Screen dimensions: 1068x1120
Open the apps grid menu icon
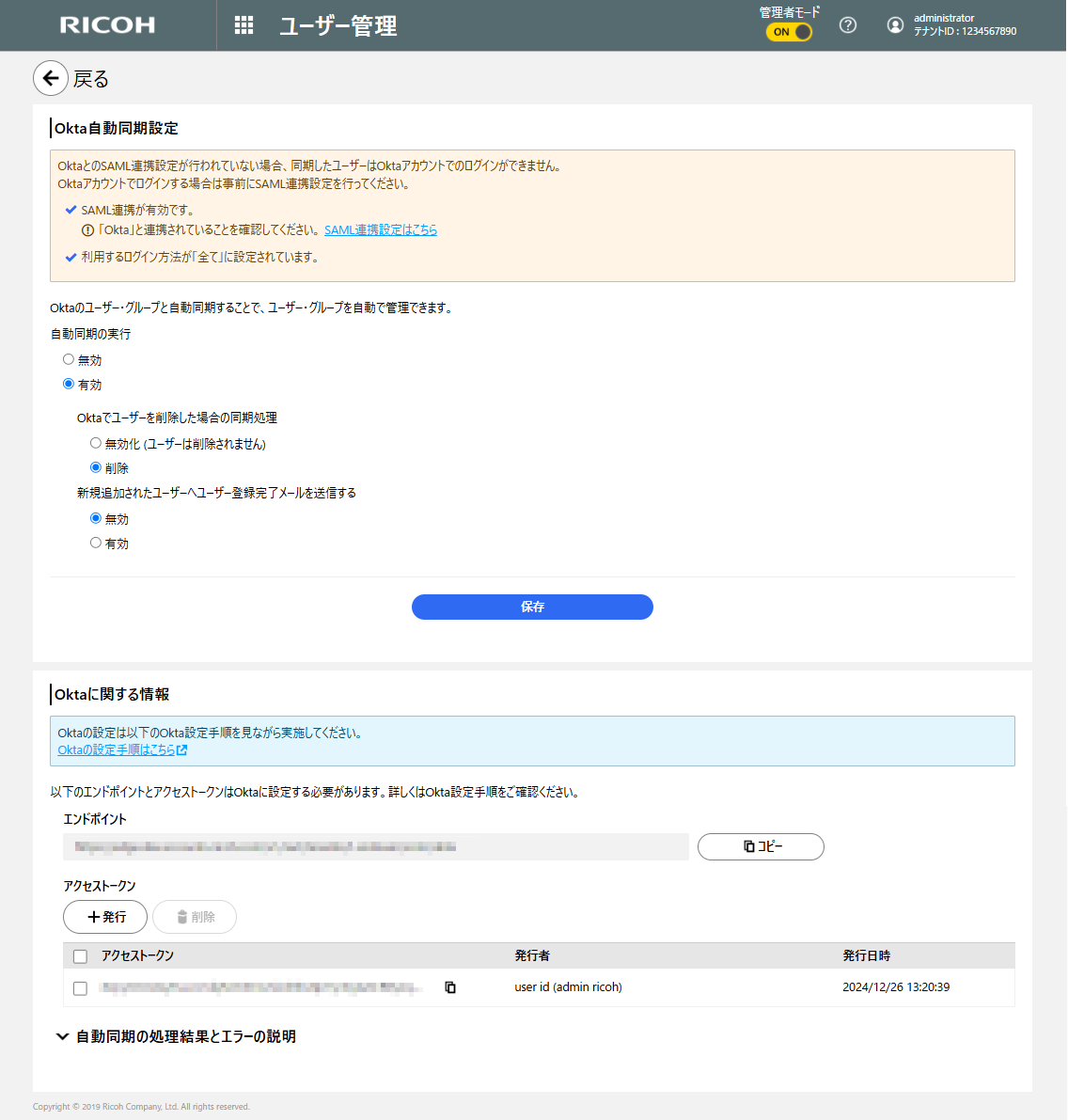(243, 25)
